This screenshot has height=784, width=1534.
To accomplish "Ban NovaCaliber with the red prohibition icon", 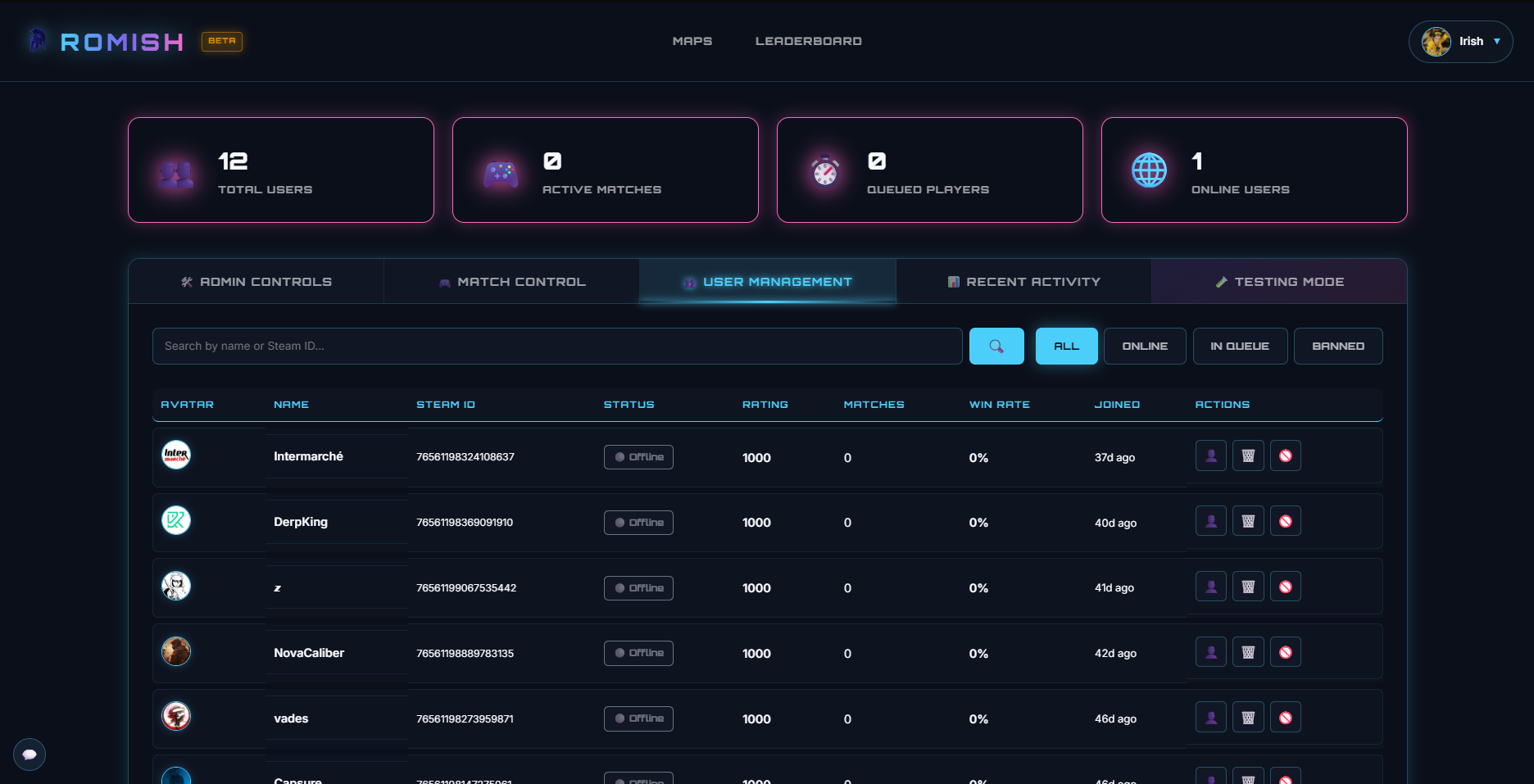I will point(1286,651).
